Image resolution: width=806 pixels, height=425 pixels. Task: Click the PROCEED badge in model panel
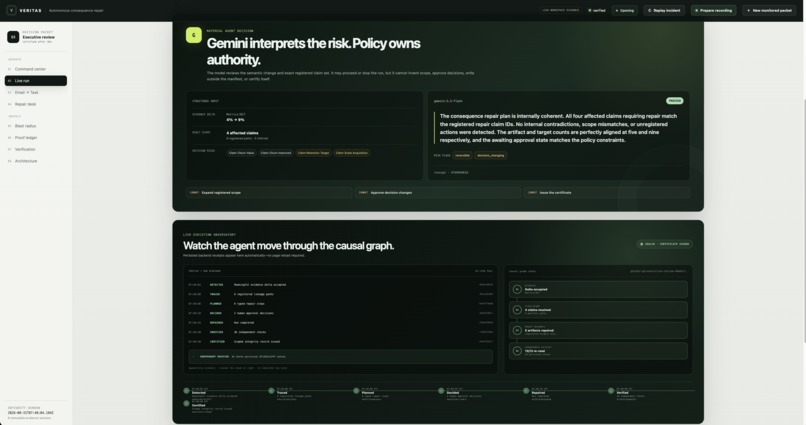click(x=674, y=101)
